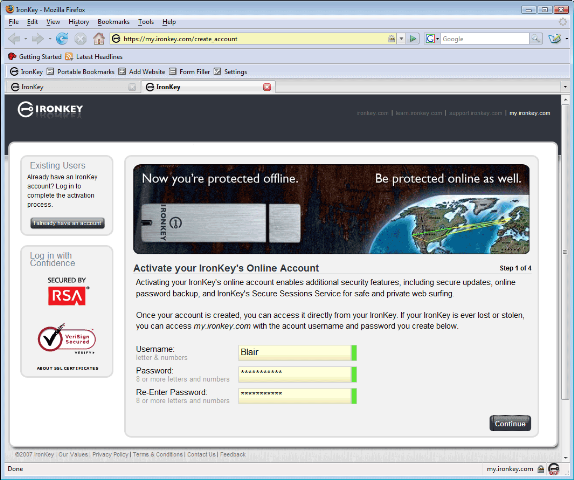Open the Feedback footer link
Screen dimensions: 574x480
pyautogui.click(x=233, y=454)
